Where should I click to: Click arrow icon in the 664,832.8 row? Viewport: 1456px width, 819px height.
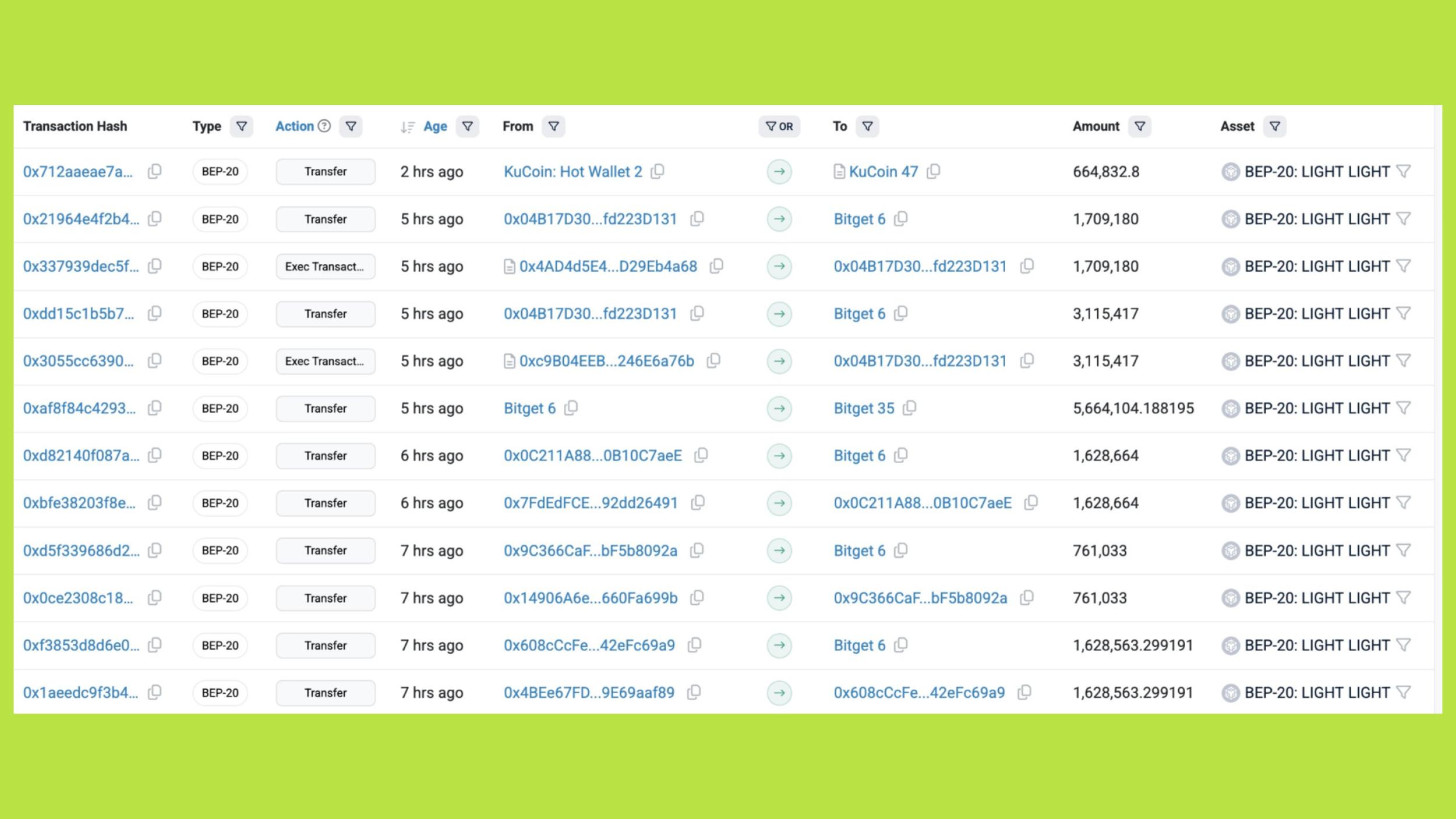point(779,172)
